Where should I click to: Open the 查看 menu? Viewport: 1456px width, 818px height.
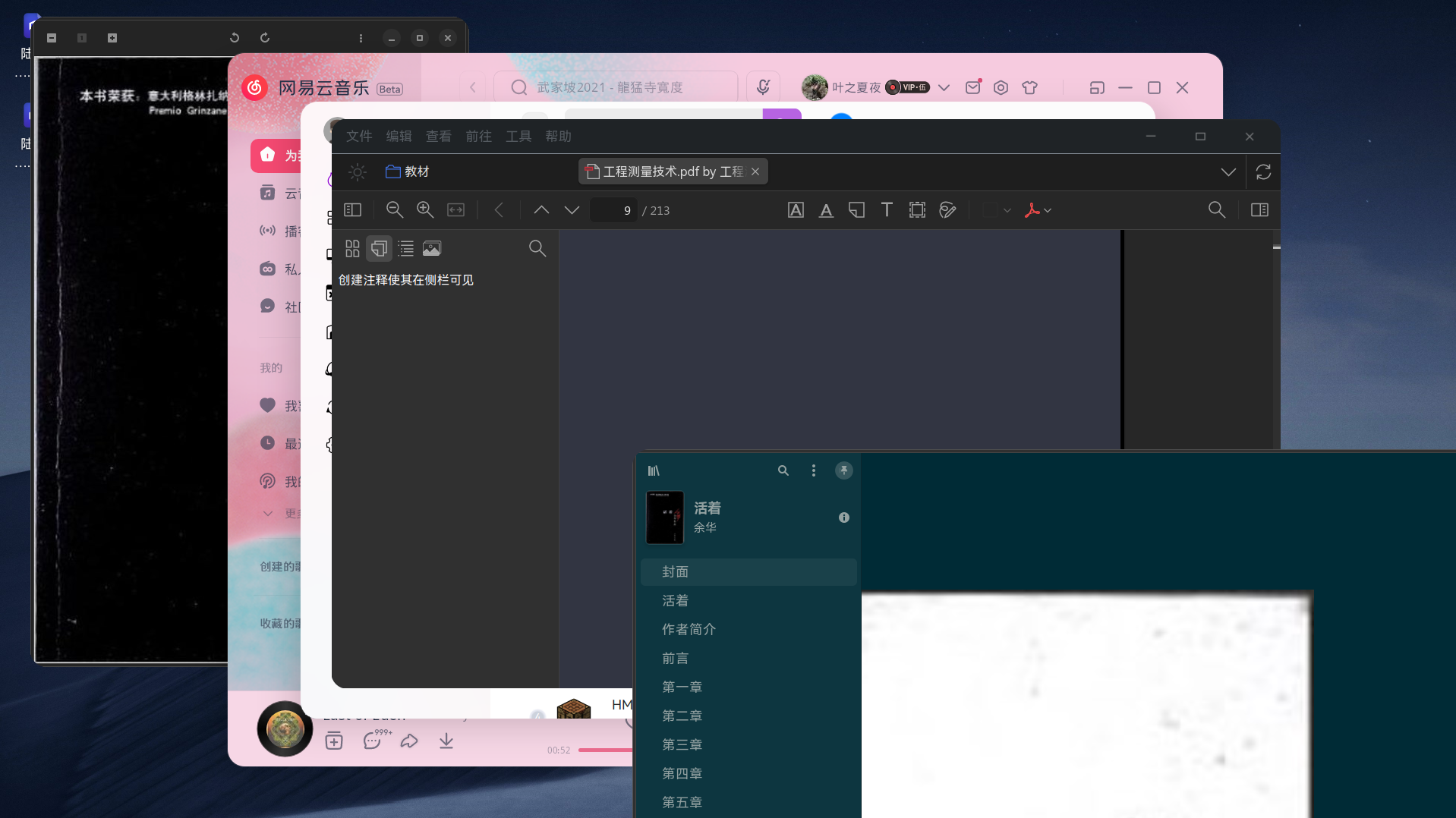point(439,137)
